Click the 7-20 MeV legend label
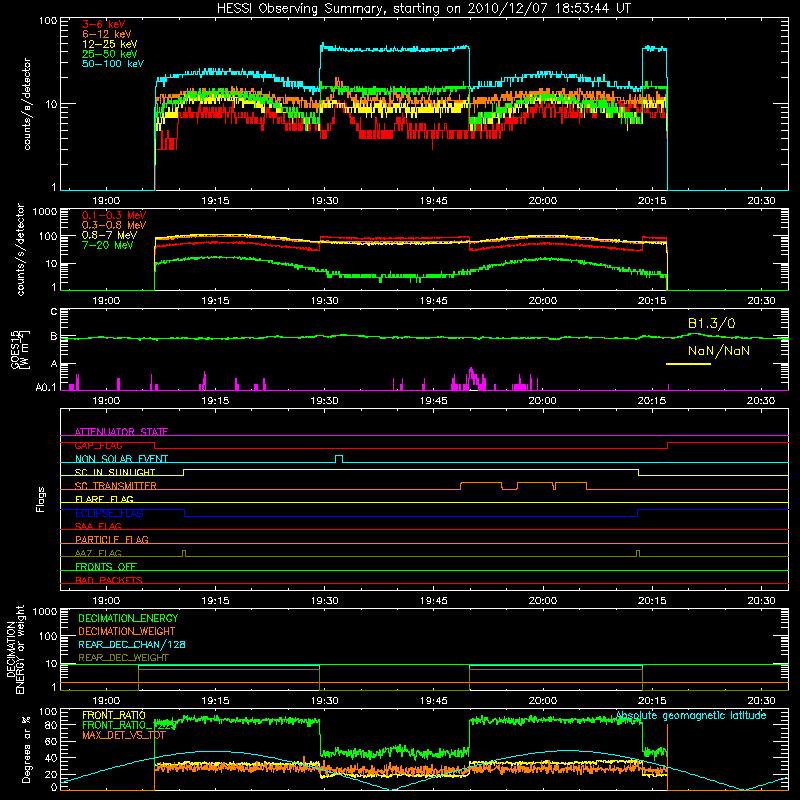The width and height of the screenshot is (800, 800). click(x=107, y=245)
